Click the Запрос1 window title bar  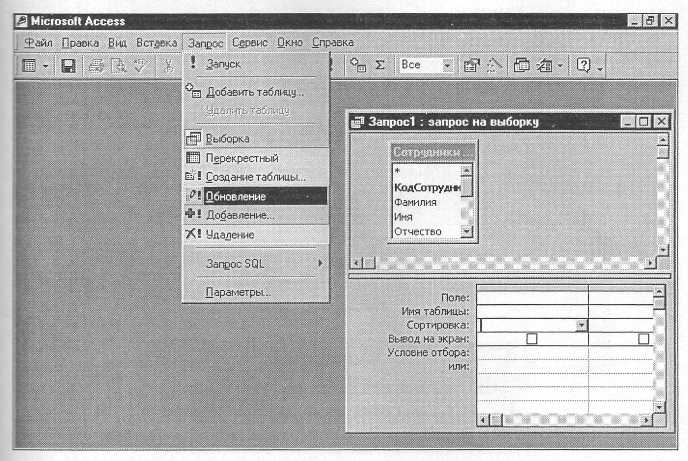pyautogui.click(x=485, y=122)
